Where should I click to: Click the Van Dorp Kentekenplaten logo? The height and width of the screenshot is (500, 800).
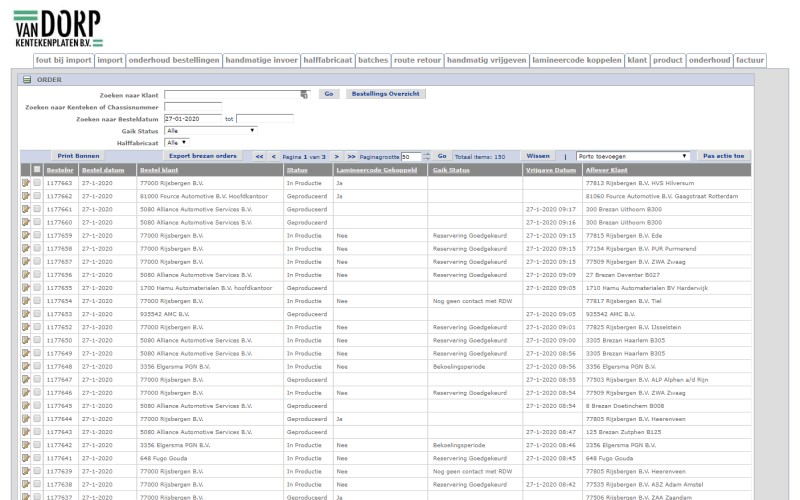pyautogui.click(x=58, y=29)
